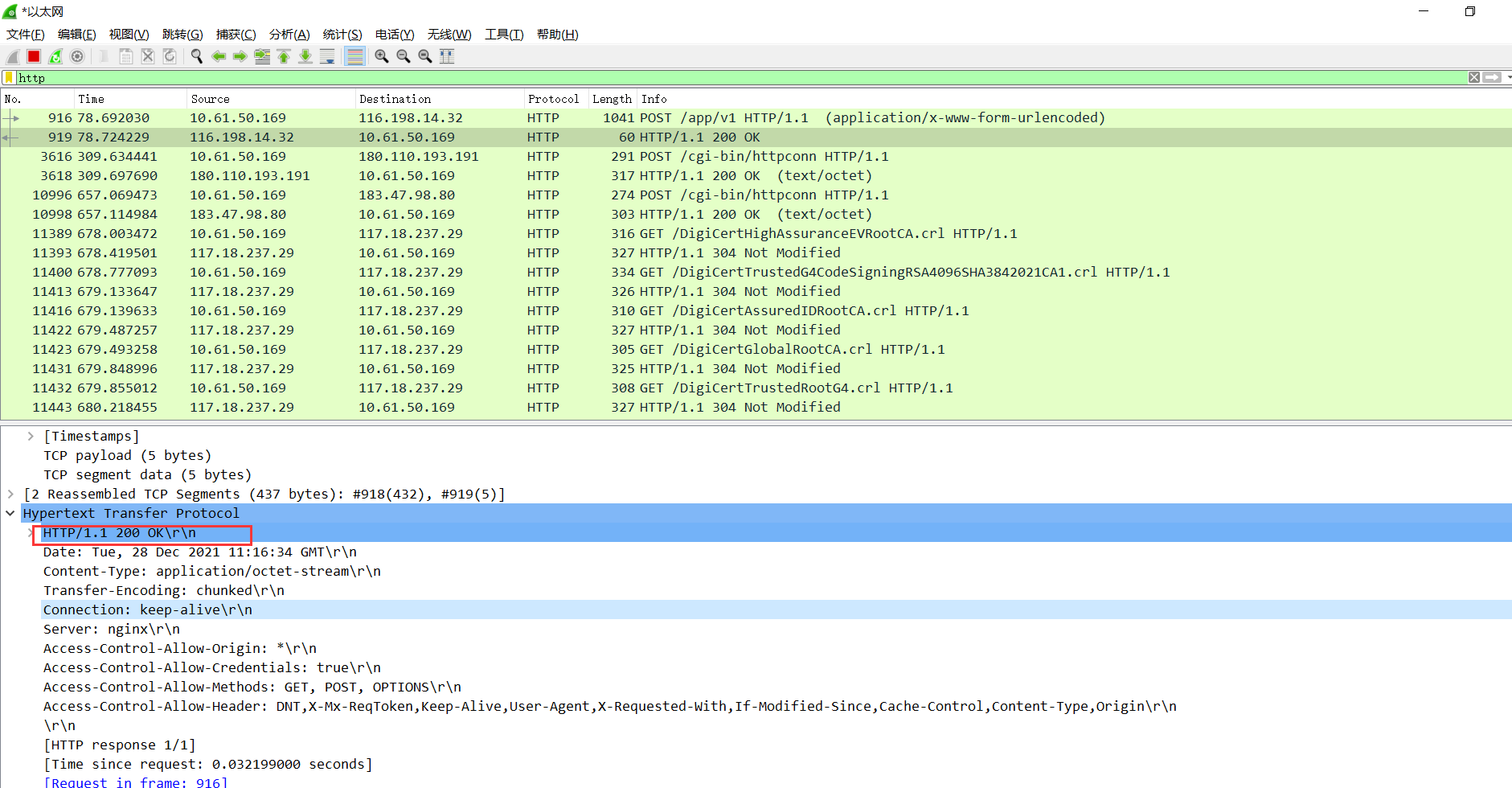The image size is (1512, 788).
Task: Select packet 10996 to 183.47.98.80
Action: click(756, 195)
